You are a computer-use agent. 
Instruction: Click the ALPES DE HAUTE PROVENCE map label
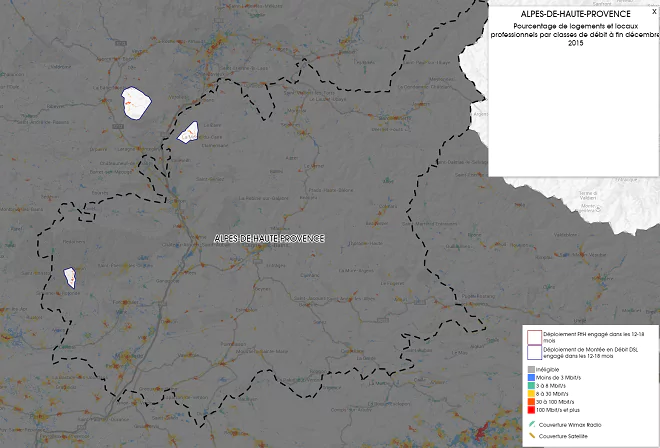click(x=269, y=239)
